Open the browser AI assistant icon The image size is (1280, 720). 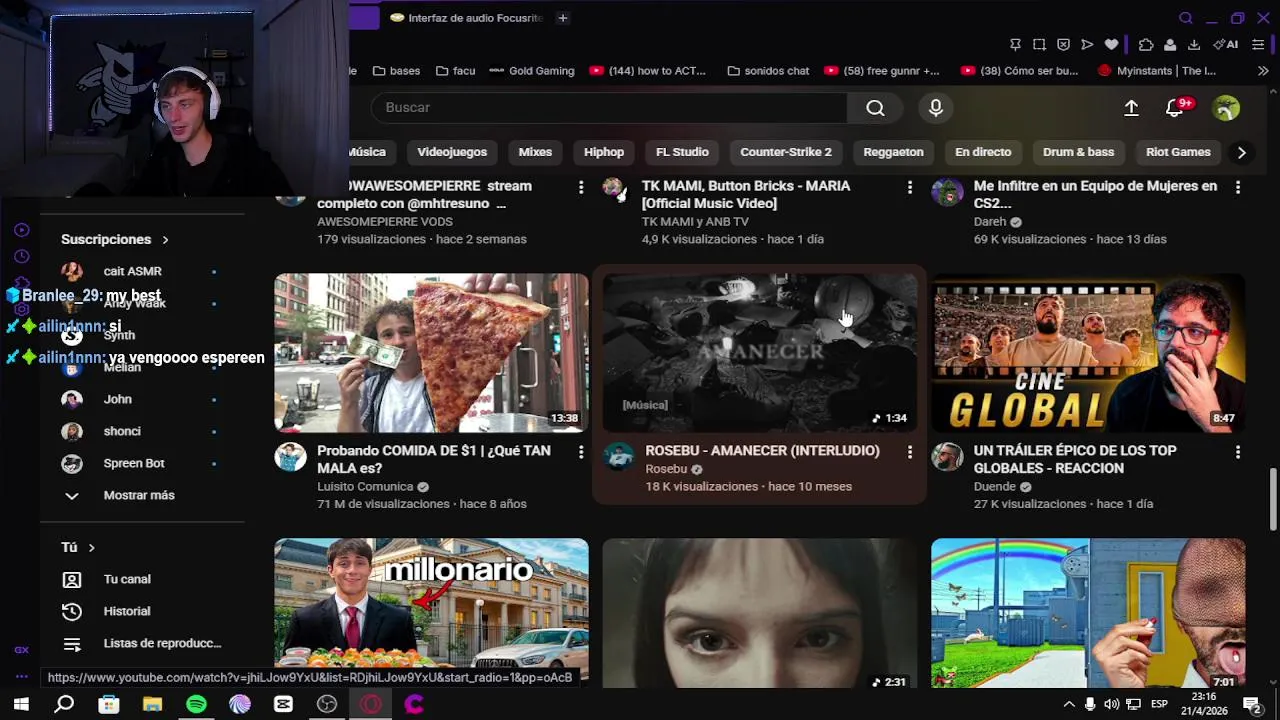point(1226,45)
